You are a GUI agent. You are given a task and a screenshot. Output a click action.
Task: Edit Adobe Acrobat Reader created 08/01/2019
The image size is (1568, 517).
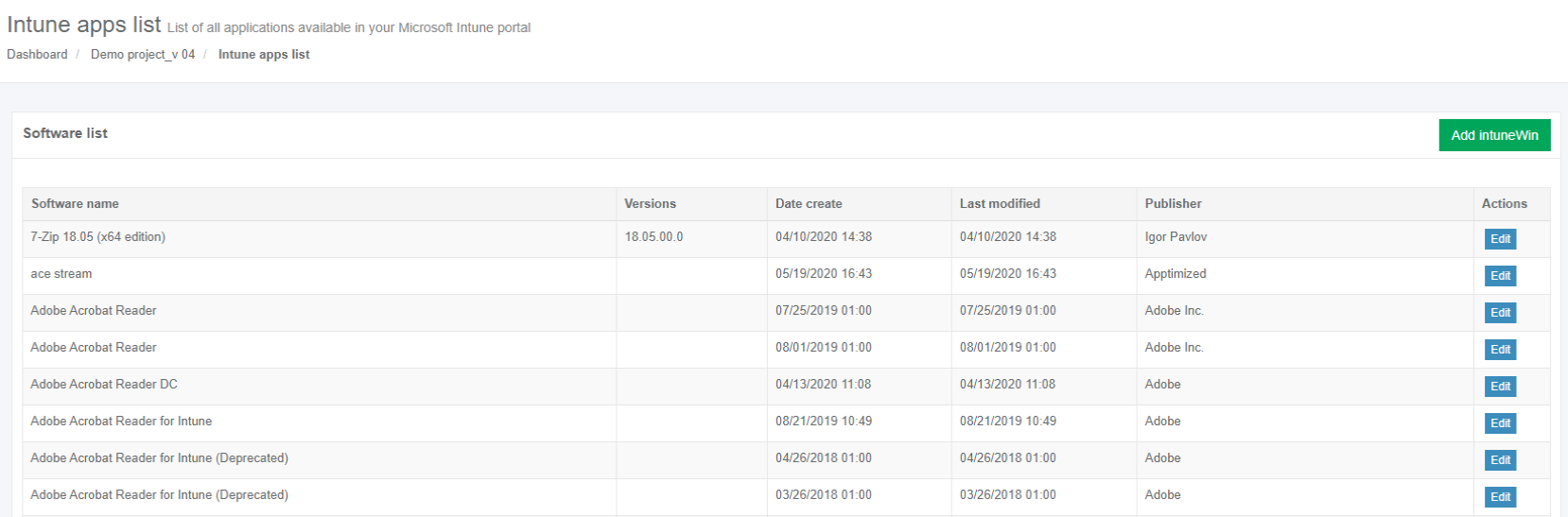tap(1500, 350)
